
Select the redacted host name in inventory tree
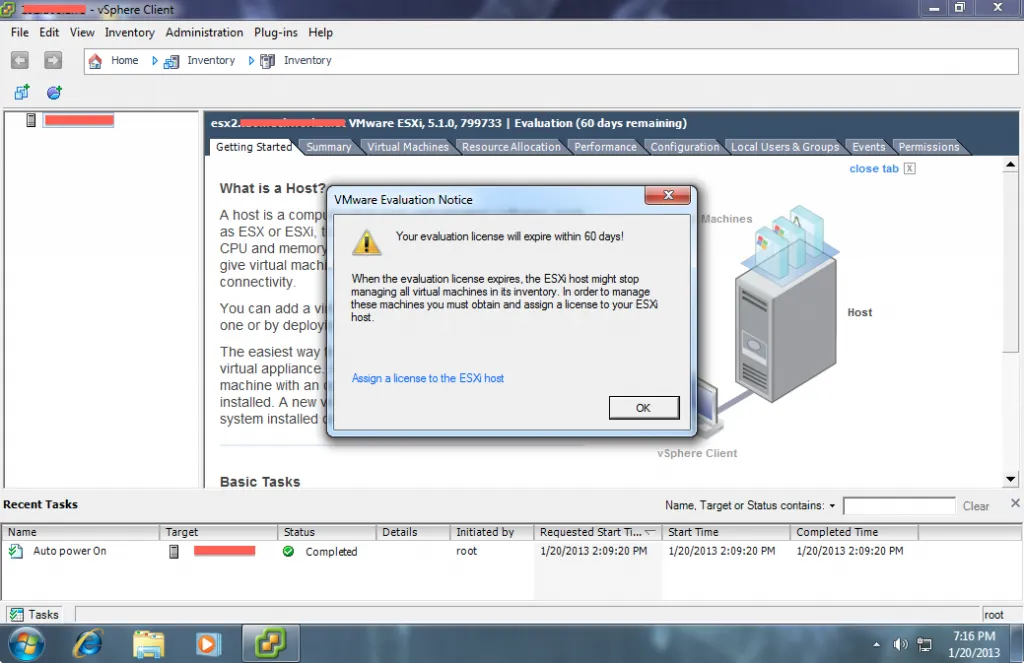tap(79, 120)
